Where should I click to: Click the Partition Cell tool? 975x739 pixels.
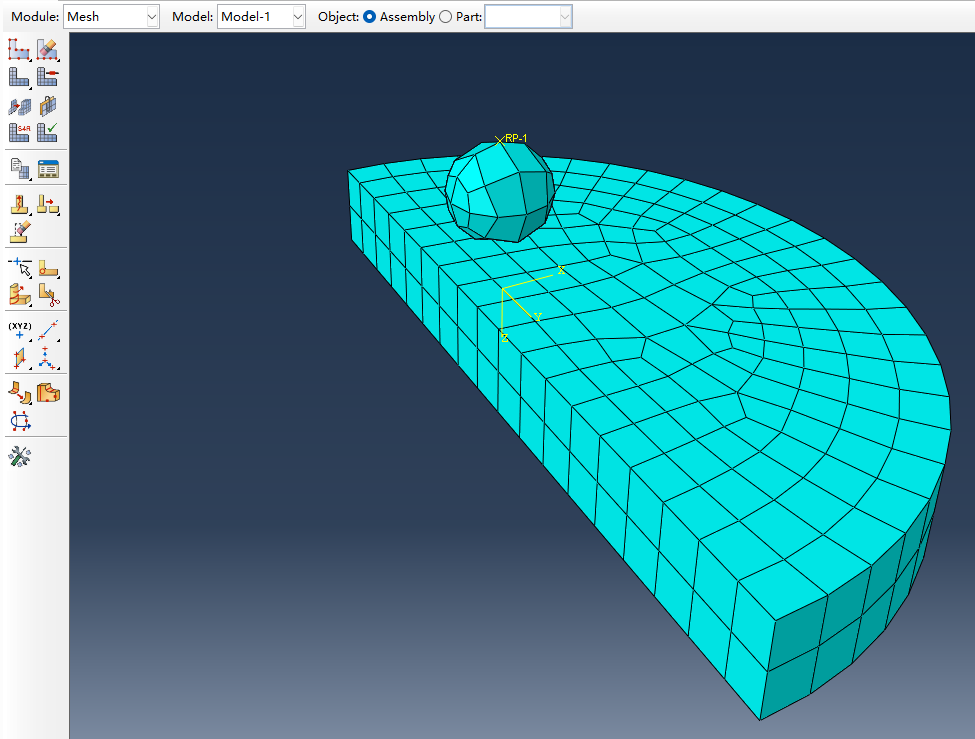pos(19,294)
